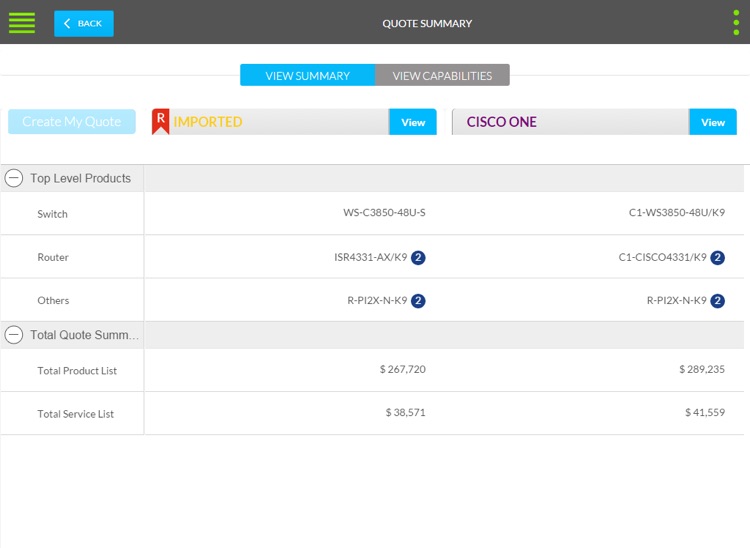Click quantity badge beside Cisco One R-PI2X-N-K9
The image size is (750, 548).
click(717, 300)
